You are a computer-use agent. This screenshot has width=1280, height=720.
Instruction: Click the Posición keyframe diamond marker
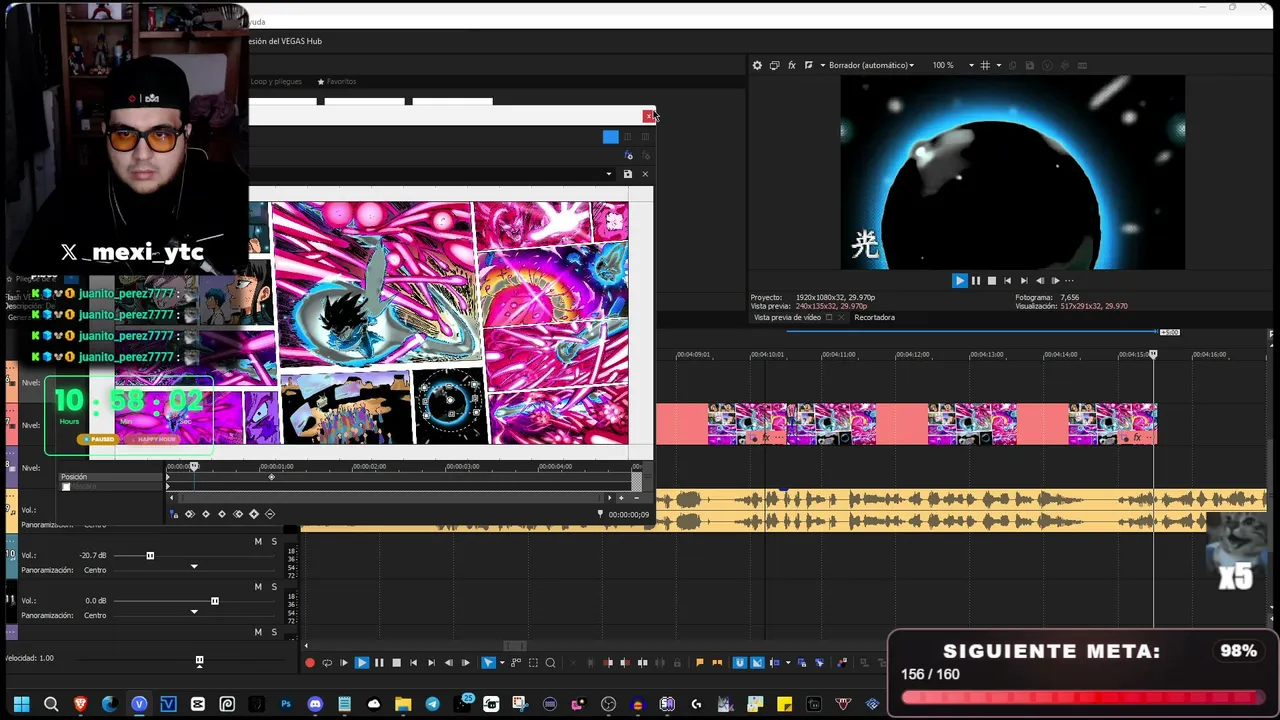coord(271,477)
